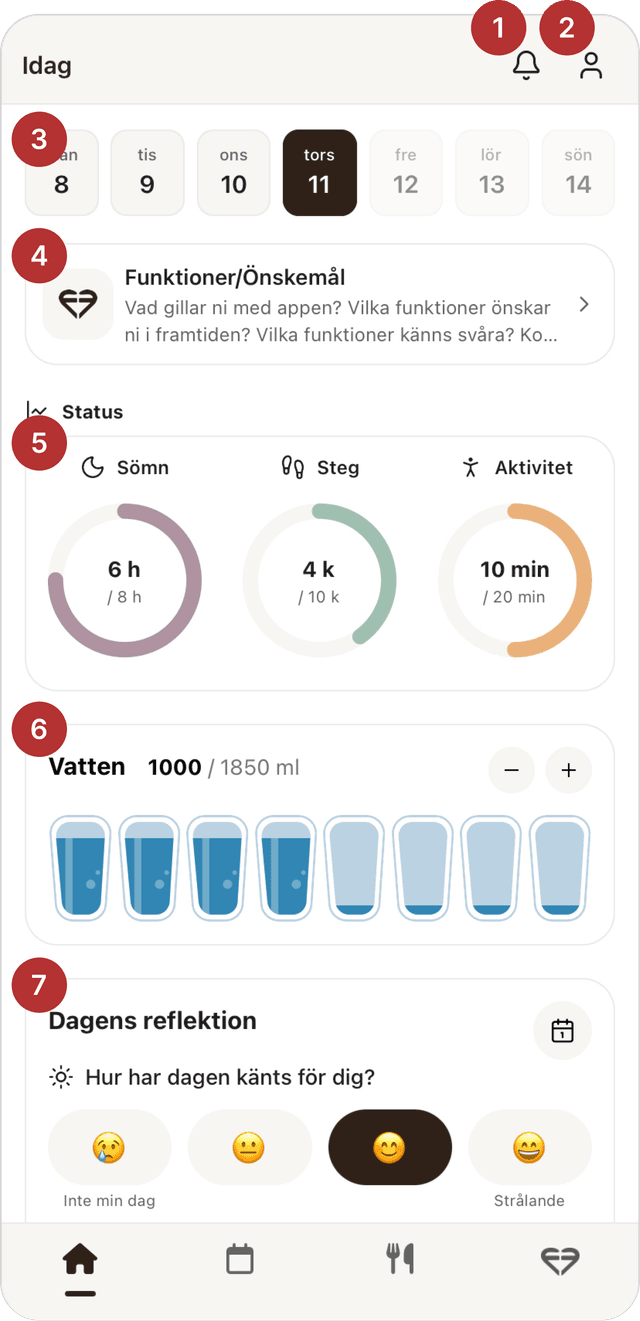Image resolution: width=640 pixels, height=1321 pixels.
Task: Open the home tab in bottom navigation
Action: (x=80, y=1260)
